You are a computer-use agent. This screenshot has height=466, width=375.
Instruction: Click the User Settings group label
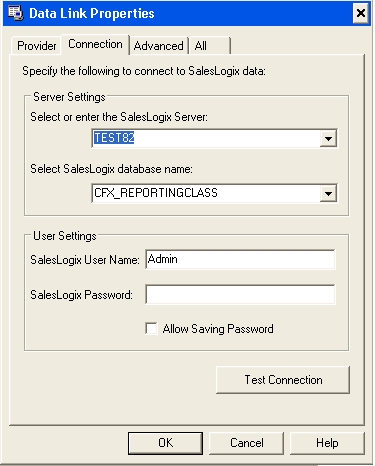65,236
